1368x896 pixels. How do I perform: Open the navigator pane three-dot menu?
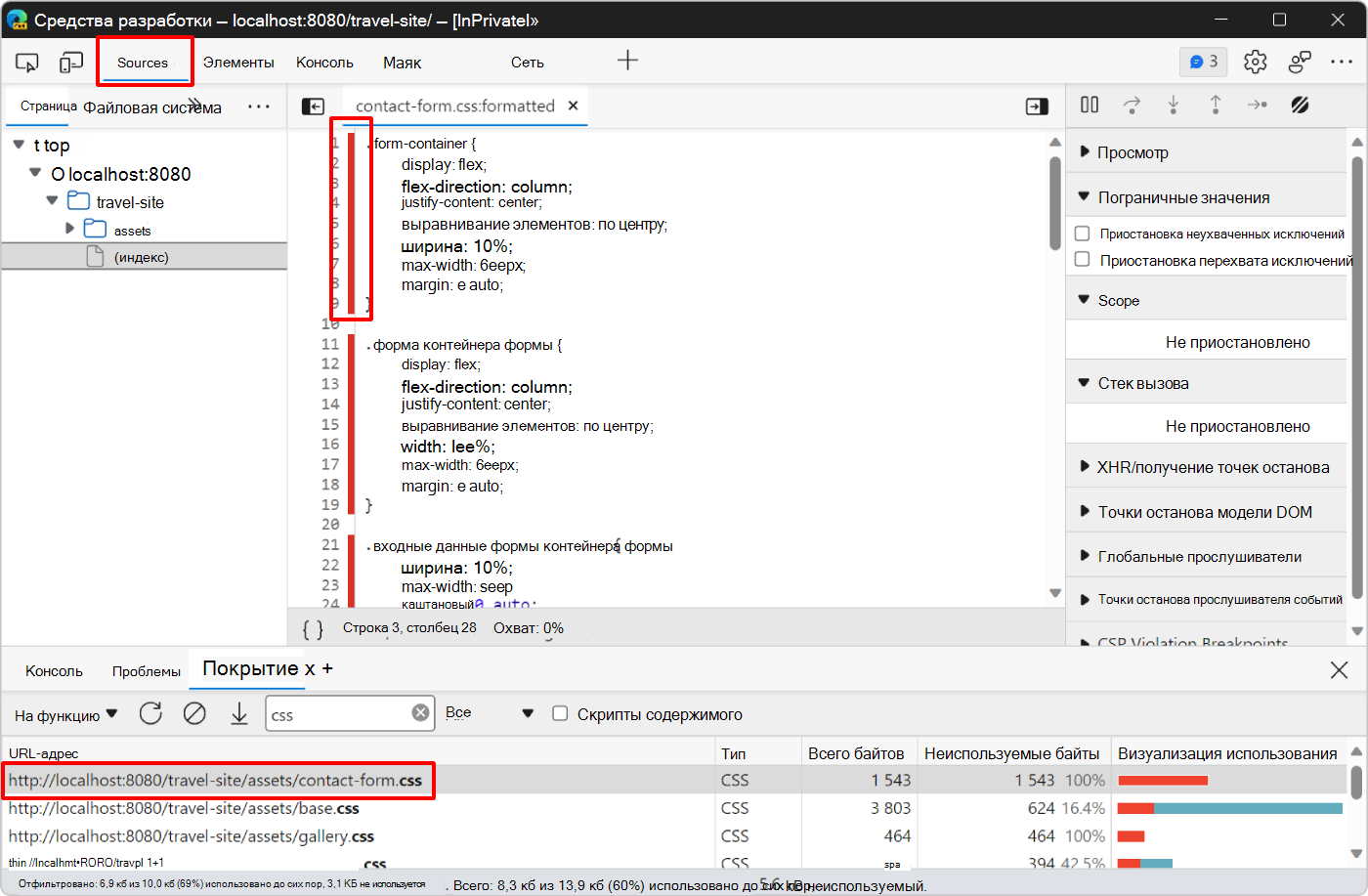point(259,107)
